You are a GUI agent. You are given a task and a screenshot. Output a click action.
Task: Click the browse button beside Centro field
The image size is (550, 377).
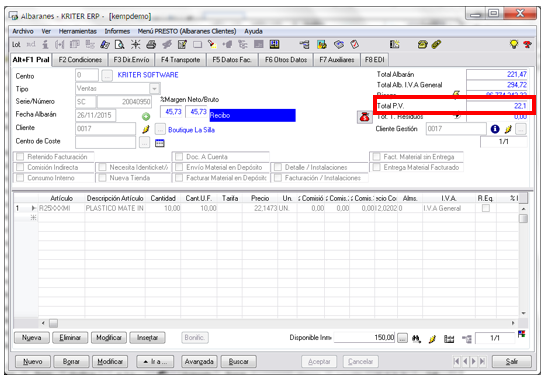pos(107,75)
